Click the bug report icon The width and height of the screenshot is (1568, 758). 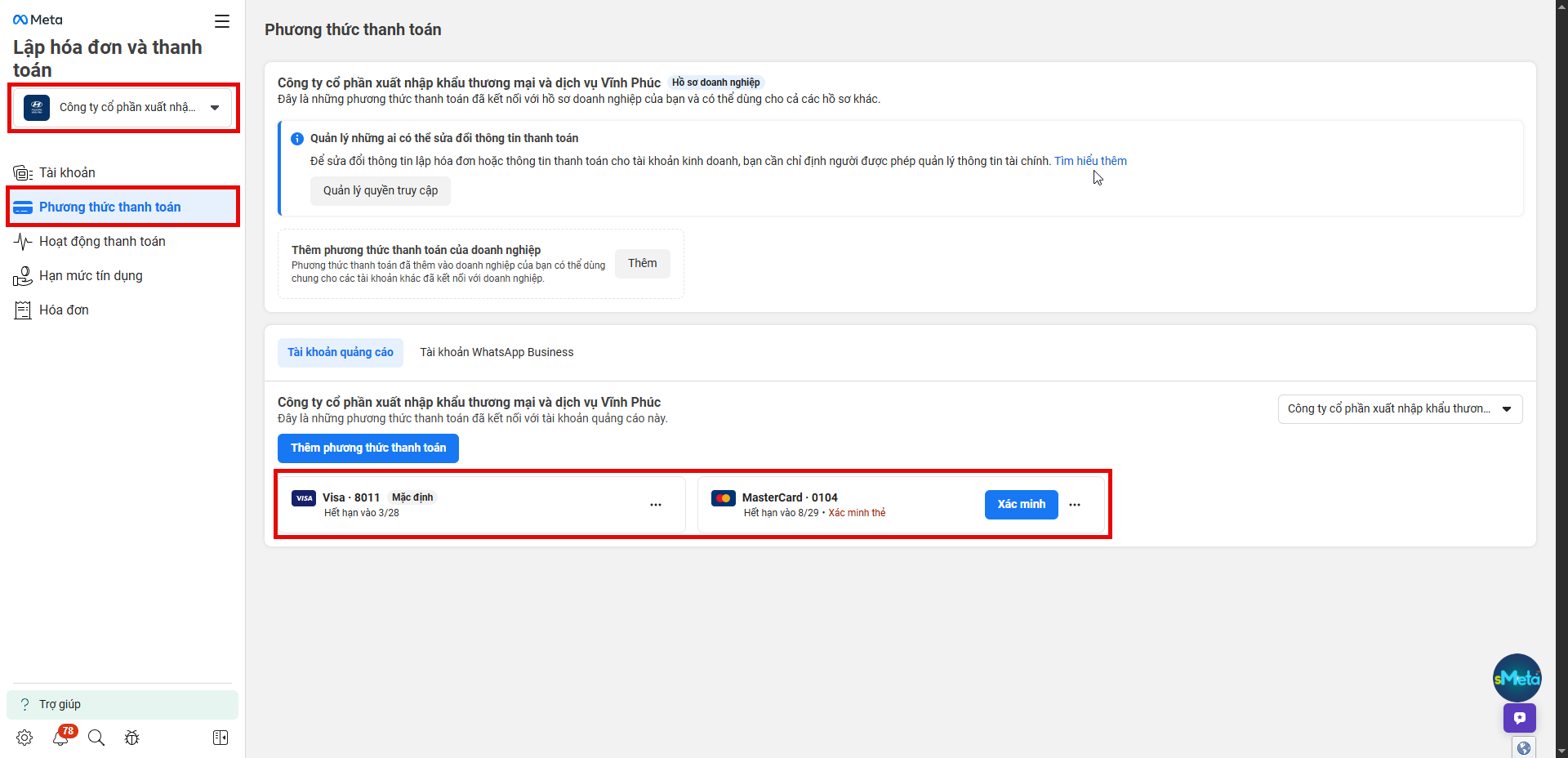131,738
